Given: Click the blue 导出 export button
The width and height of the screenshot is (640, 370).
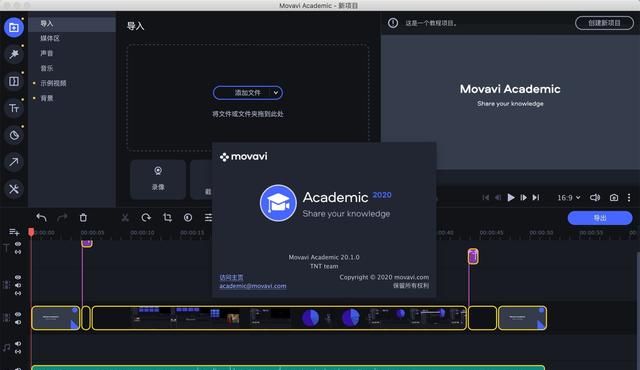Looking at the screenshot, I should [600, 218].
